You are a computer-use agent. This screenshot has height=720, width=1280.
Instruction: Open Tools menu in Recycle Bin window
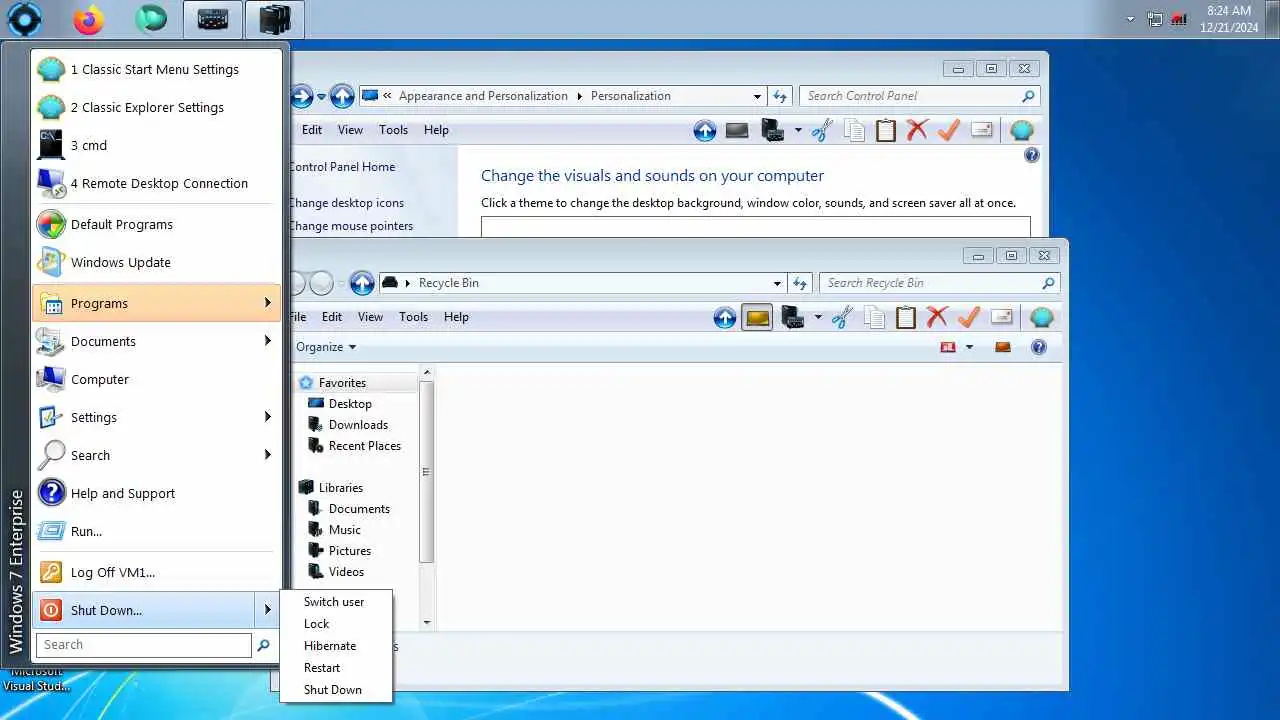tap(413, 317)
